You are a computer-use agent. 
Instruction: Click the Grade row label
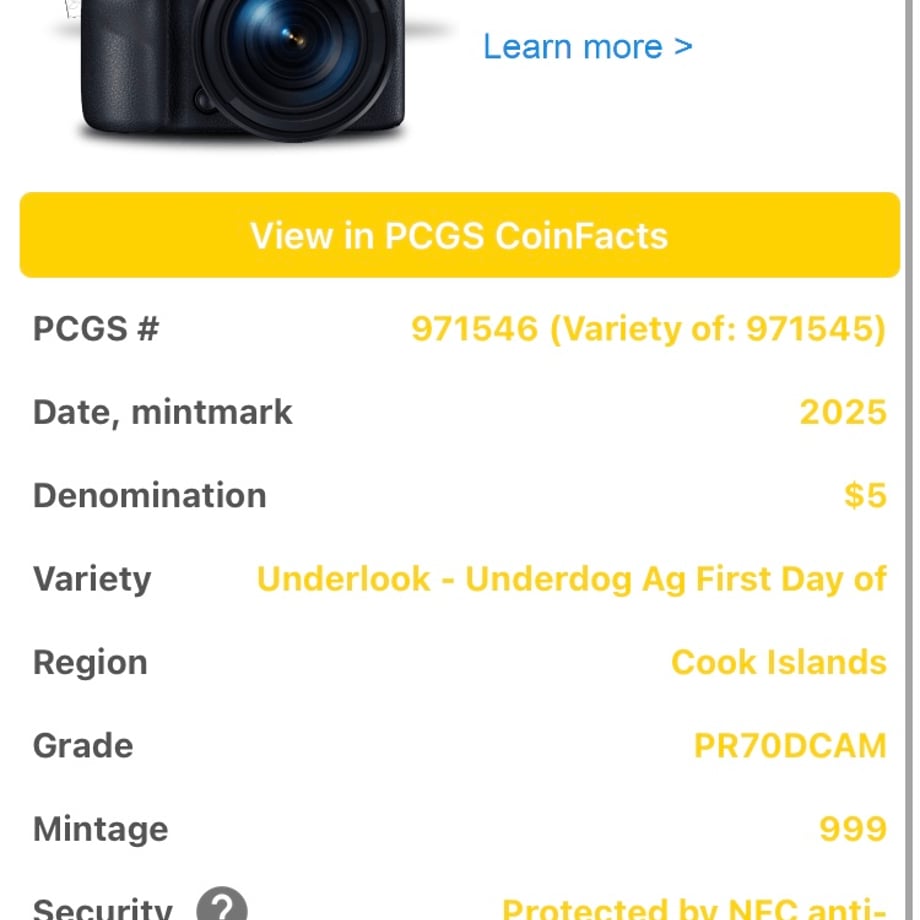coord(83,746)
